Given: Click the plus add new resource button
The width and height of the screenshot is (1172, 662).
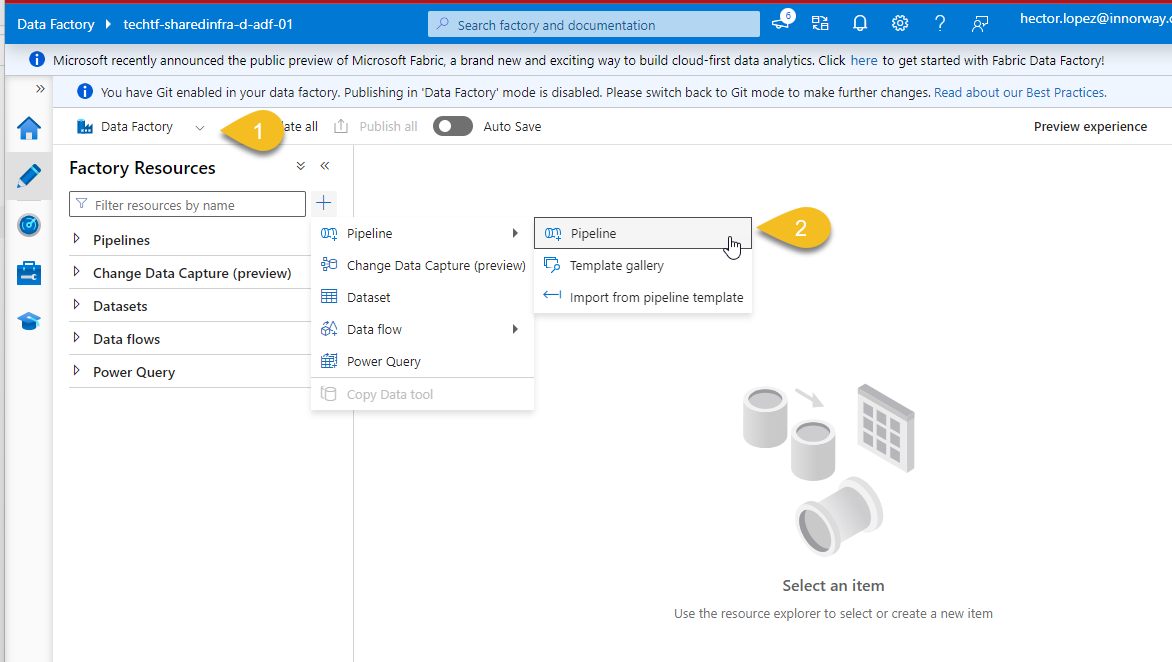Looking at the screenshot, I should (x=324, y=203).
